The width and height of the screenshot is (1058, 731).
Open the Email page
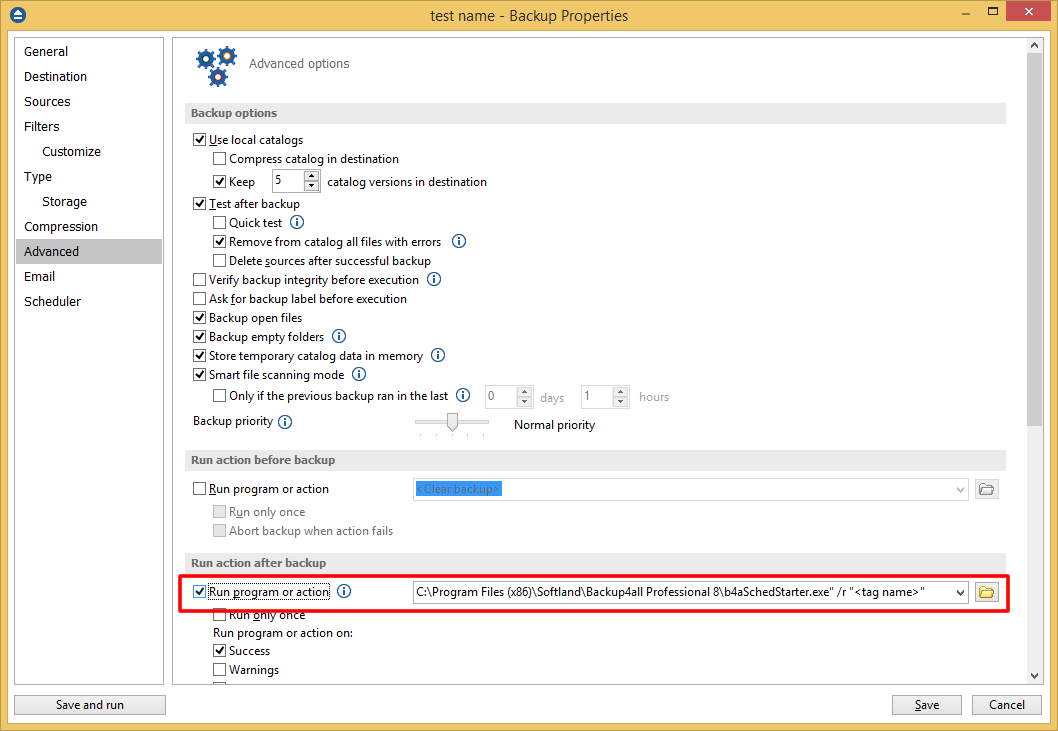pyautogui.click(x=39, y=276)
